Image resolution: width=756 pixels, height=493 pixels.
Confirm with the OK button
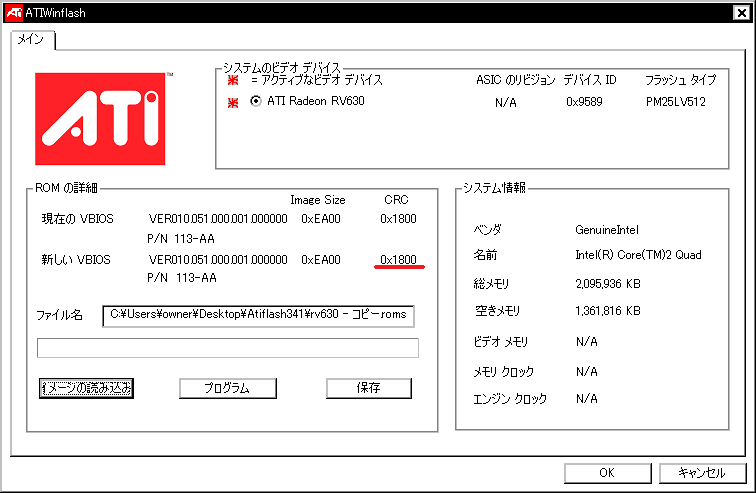coord(608,473)
